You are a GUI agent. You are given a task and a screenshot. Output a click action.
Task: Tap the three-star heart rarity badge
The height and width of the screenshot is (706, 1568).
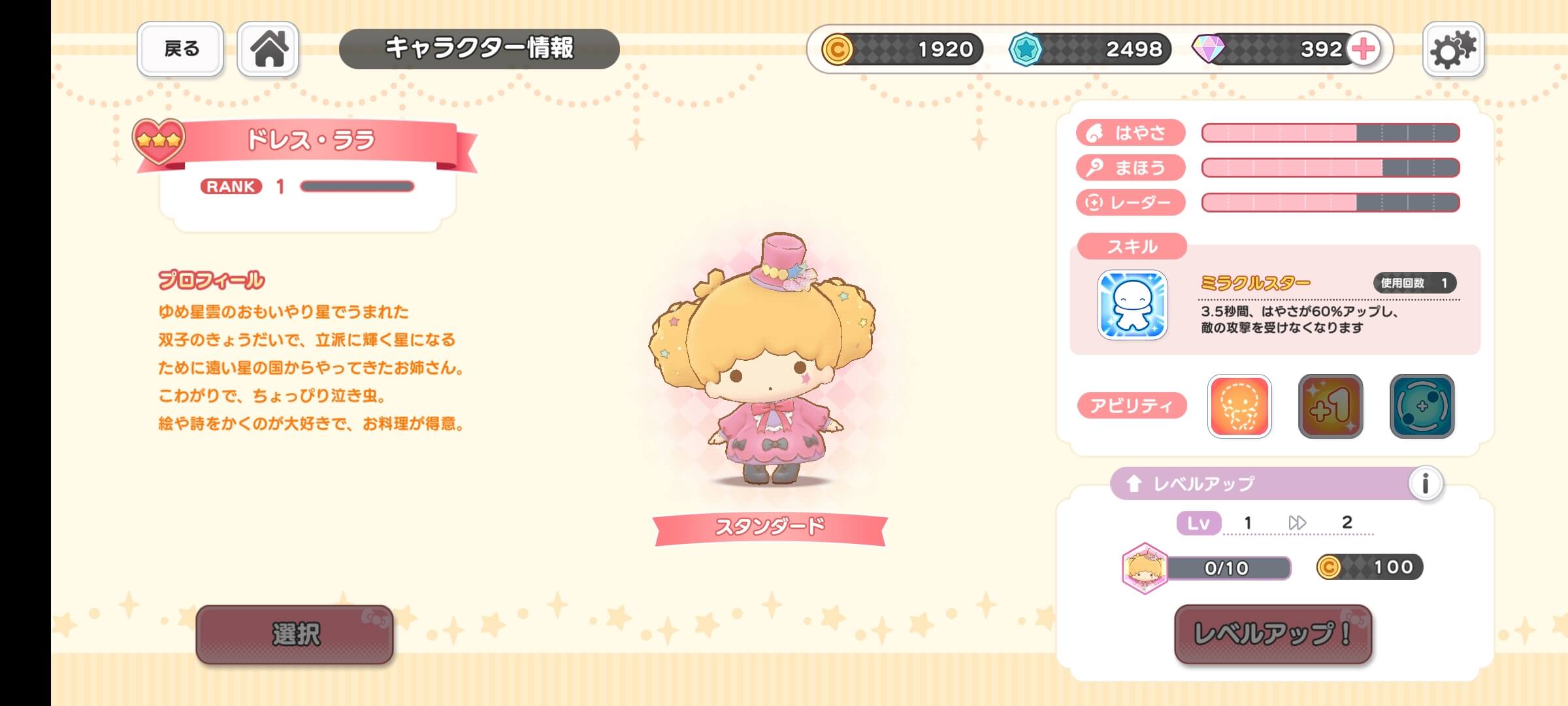tap(158, 141)
